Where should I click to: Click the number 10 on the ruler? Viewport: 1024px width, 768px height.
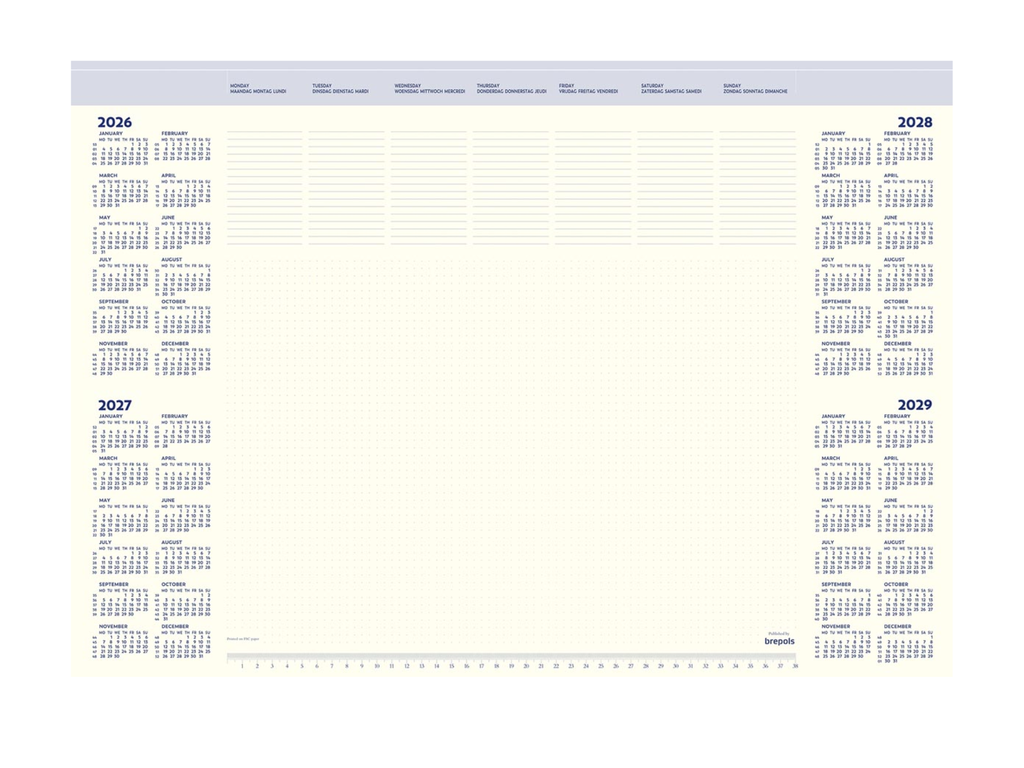[377, 666]
